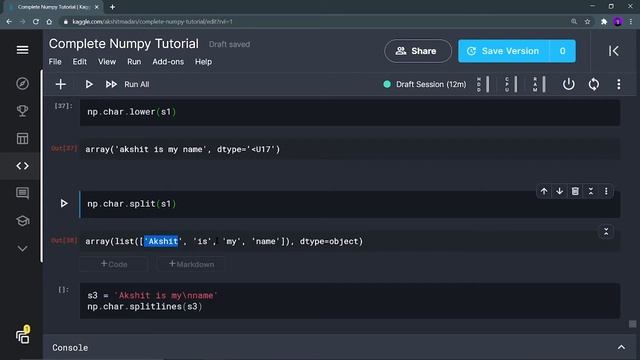Open the trophy Competitions icon
This screenshot has height=360, width=640.
(x=22, y=111)
